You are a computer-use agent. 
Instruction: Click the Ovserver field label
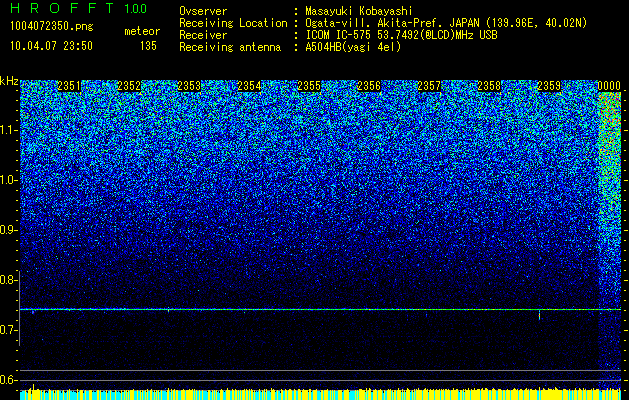tap(203, 11)
